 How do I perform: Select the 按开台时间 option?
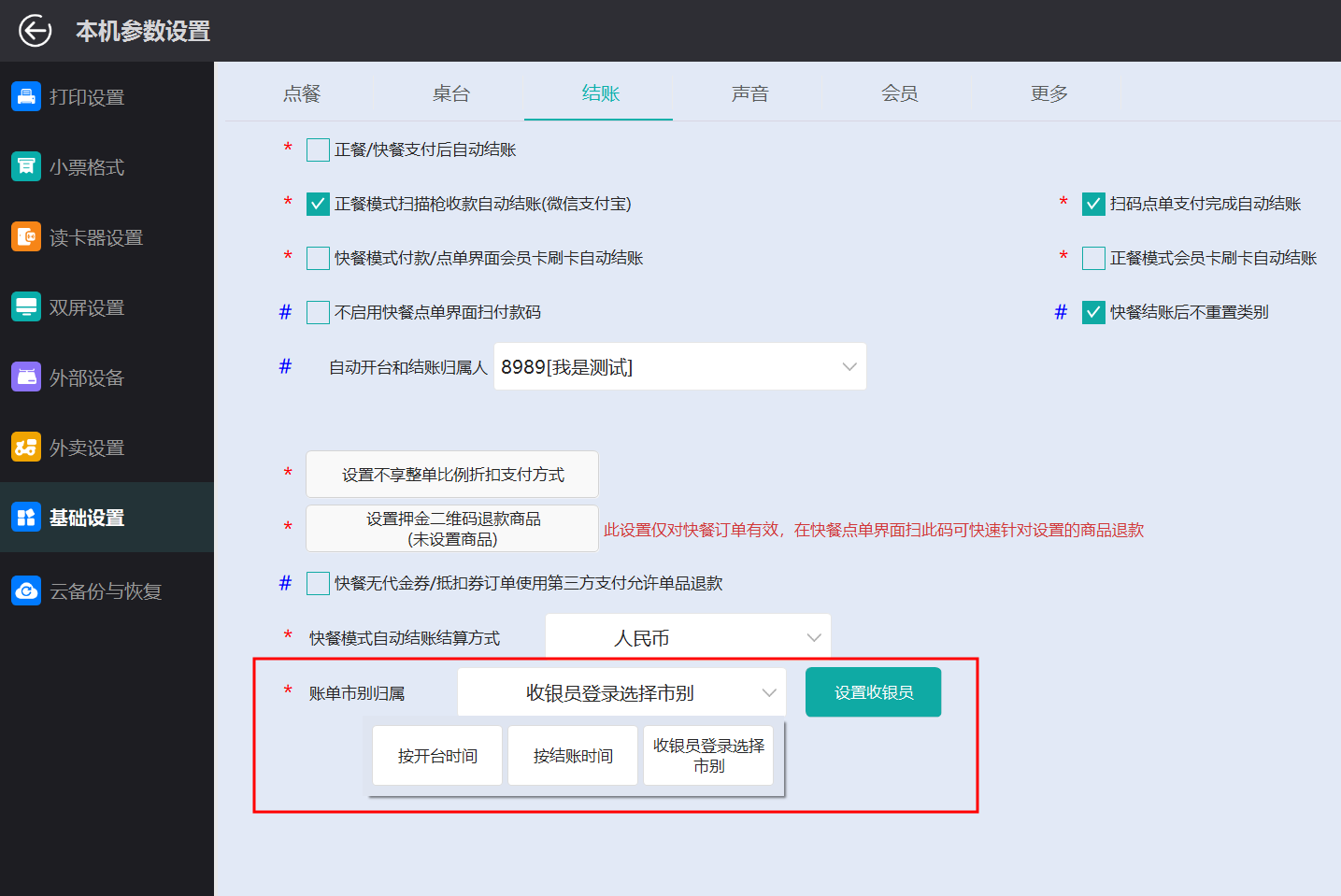coord(436,755)
